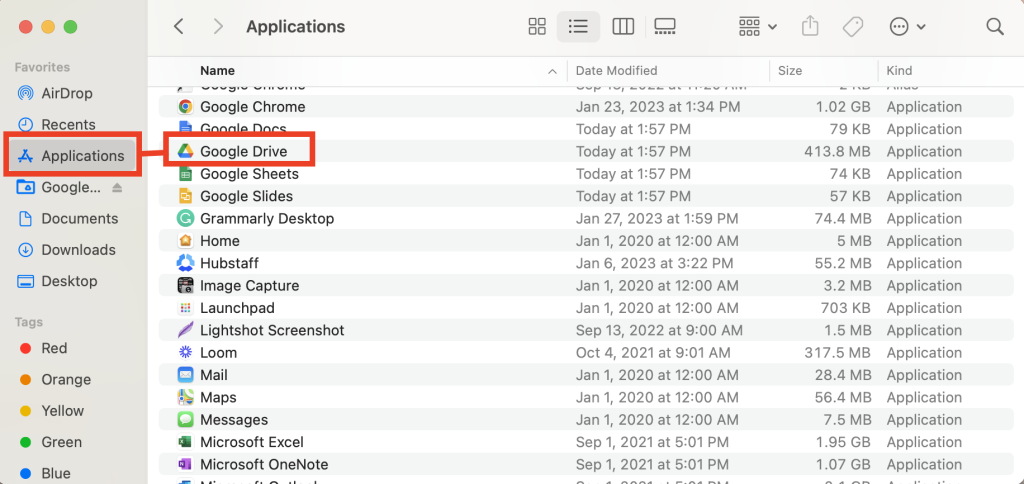This screenshot has height=484, width=1024.
Task: Open the More actions ellipsis dropdown
Action: click(907, 27)
